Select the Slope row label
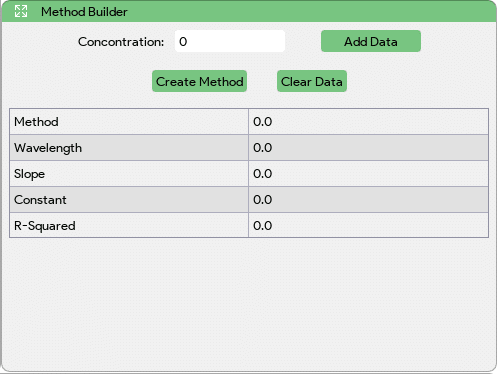498x374 pixels. click(29, 174)
